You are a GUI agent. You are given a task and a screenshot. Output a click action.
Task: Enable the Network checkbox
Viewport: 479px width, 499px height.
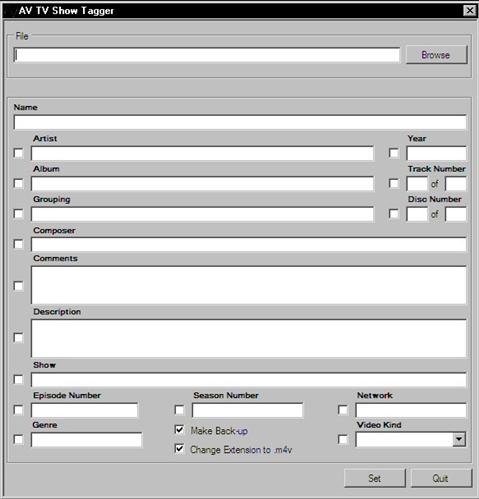(343, 410)
